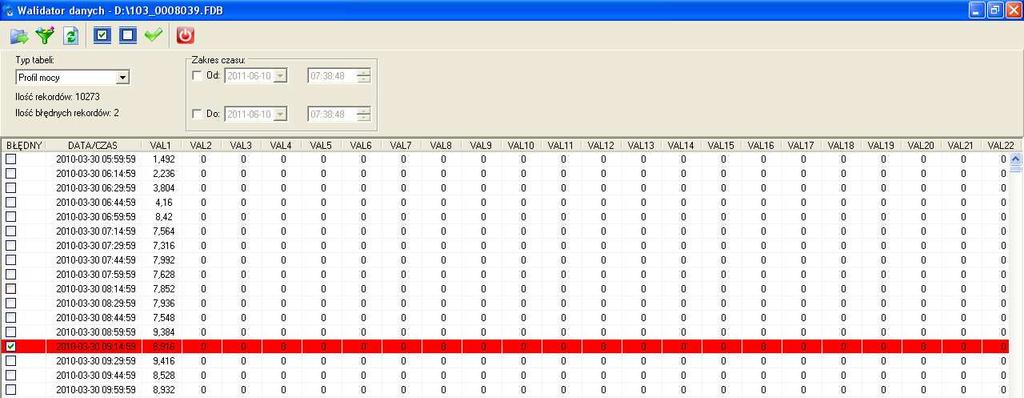Select VAL1 cell with value 9,416
1024x398 pixels.
point(162,361)
